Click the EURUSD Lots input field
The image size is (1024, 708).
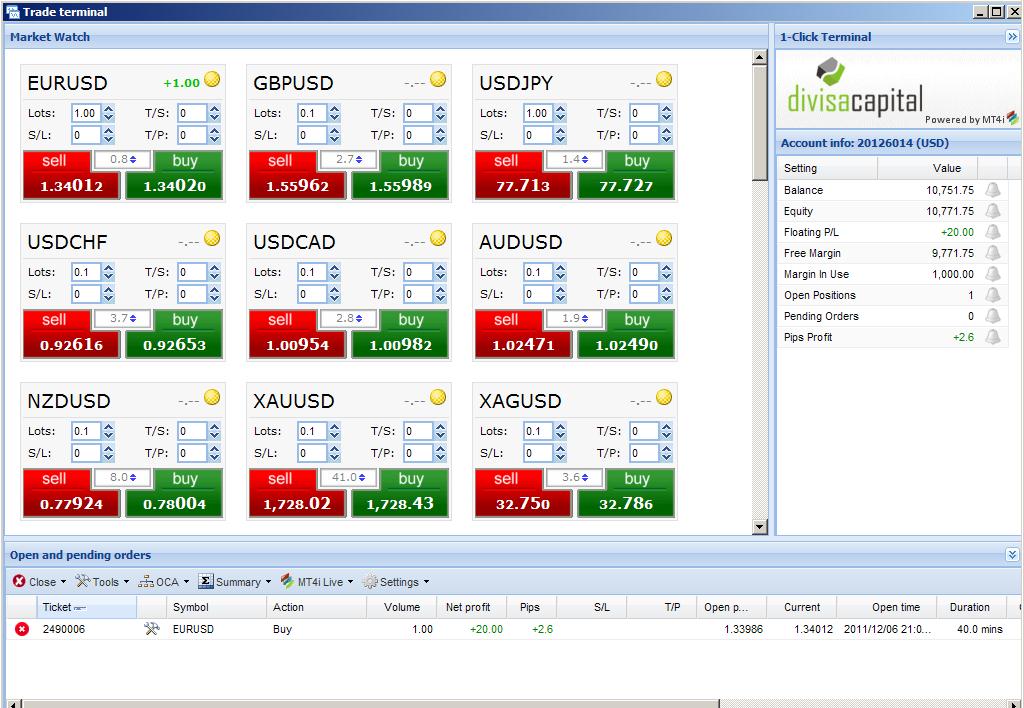click(86, 113)
